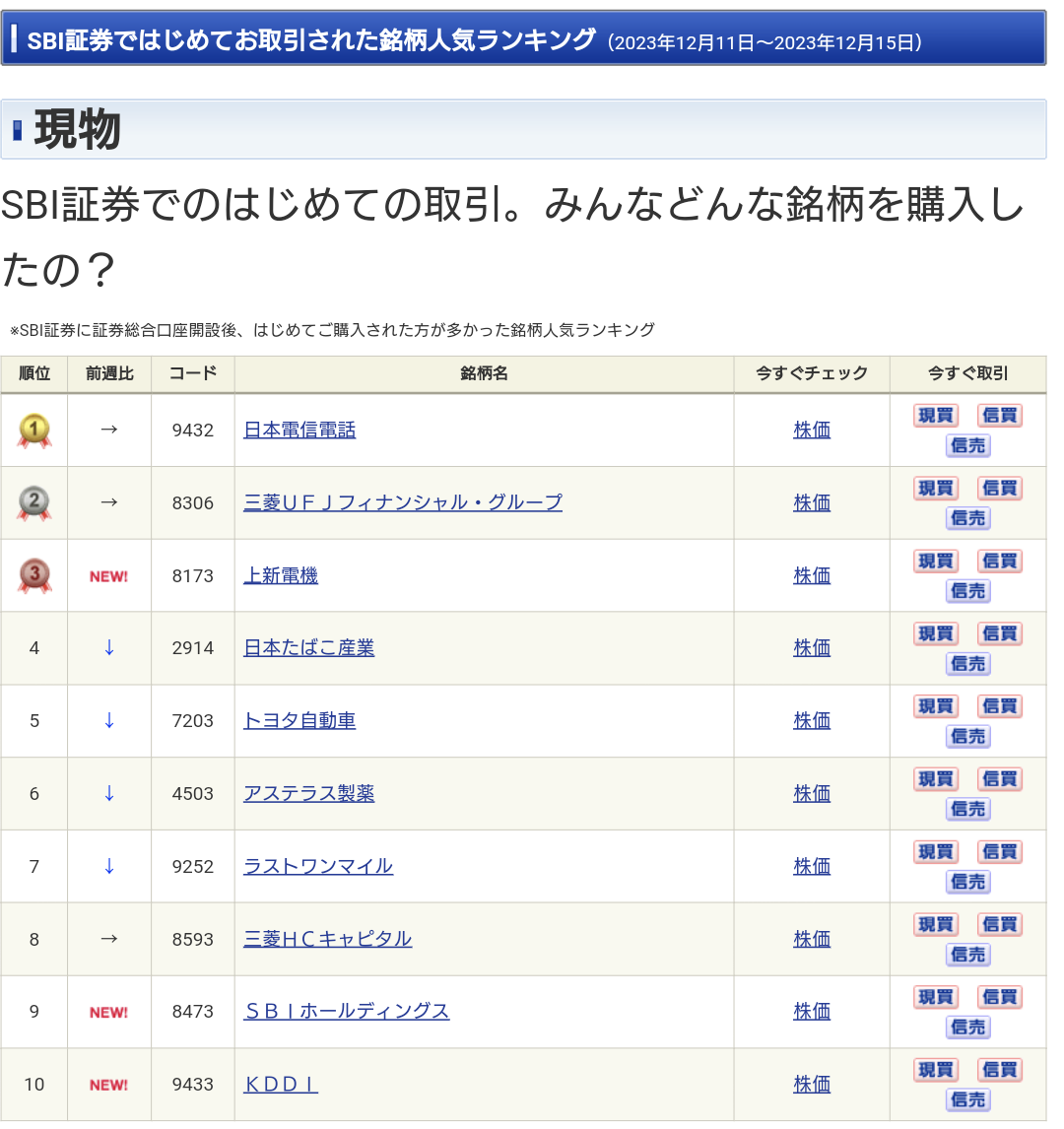
Task: Click 信売 icon for SBIホールディングス
Action: click(x=968, y=1028)
